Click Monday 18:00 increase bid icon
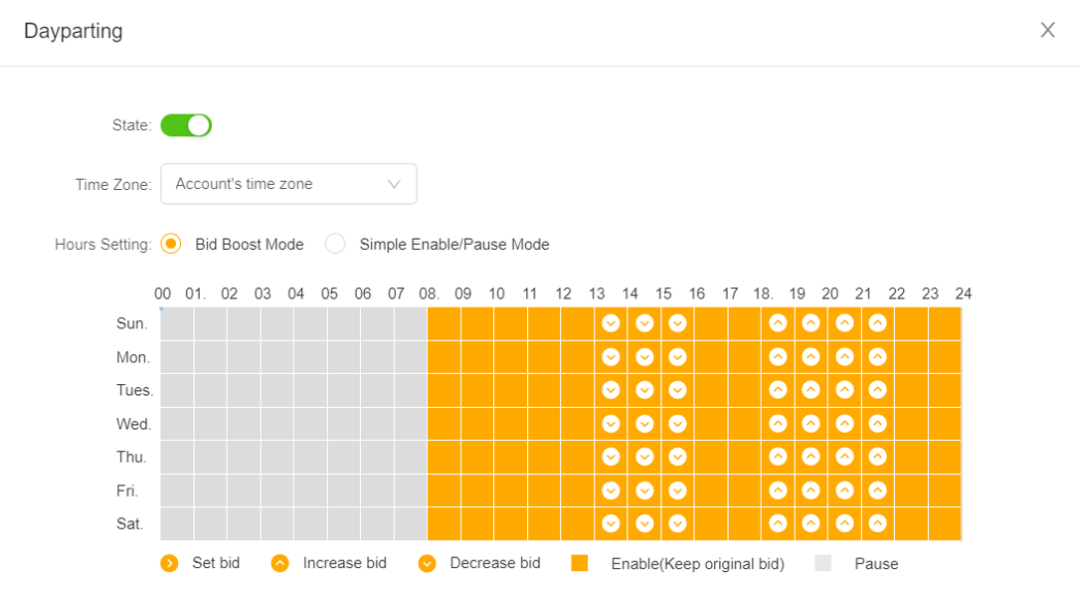 pos(778,357)
